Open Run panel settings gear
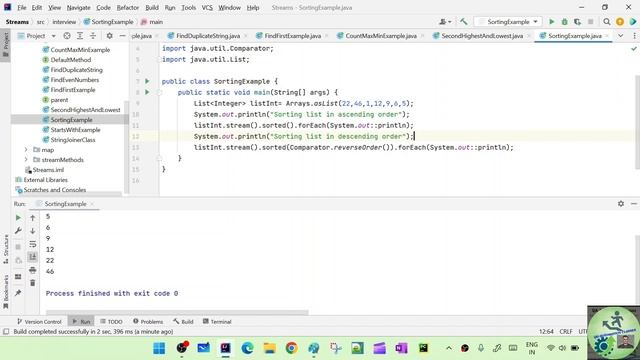Screen dimensions: 640x360 [621, 204]
